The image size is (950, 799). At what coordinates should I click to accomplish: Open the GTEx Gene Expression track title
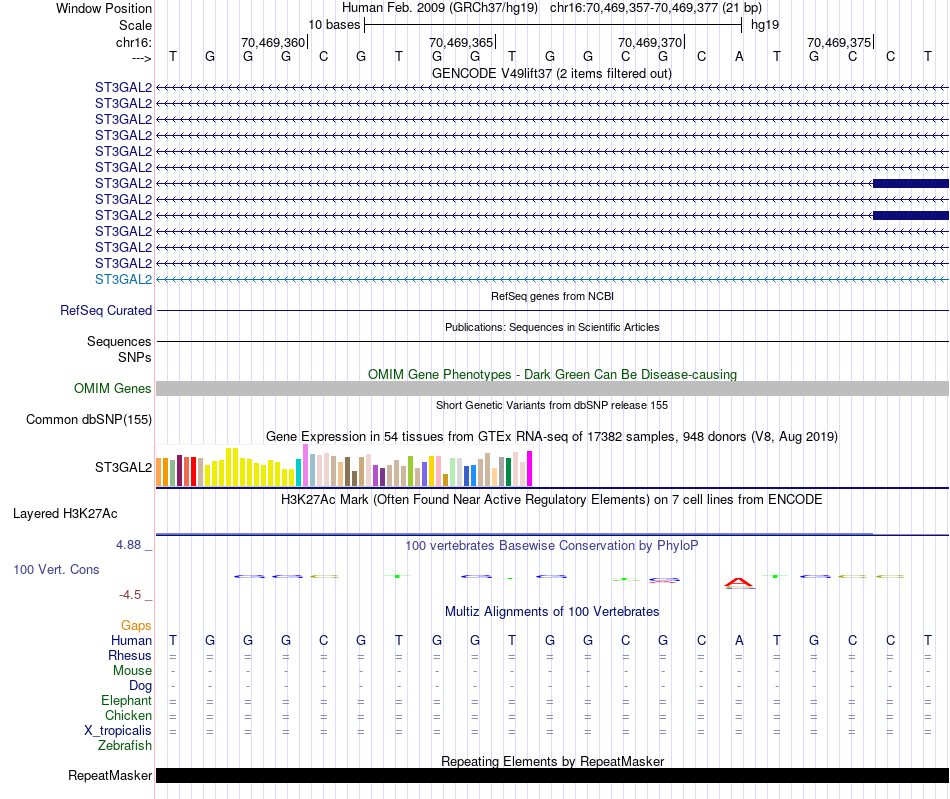tap(552, 437)
